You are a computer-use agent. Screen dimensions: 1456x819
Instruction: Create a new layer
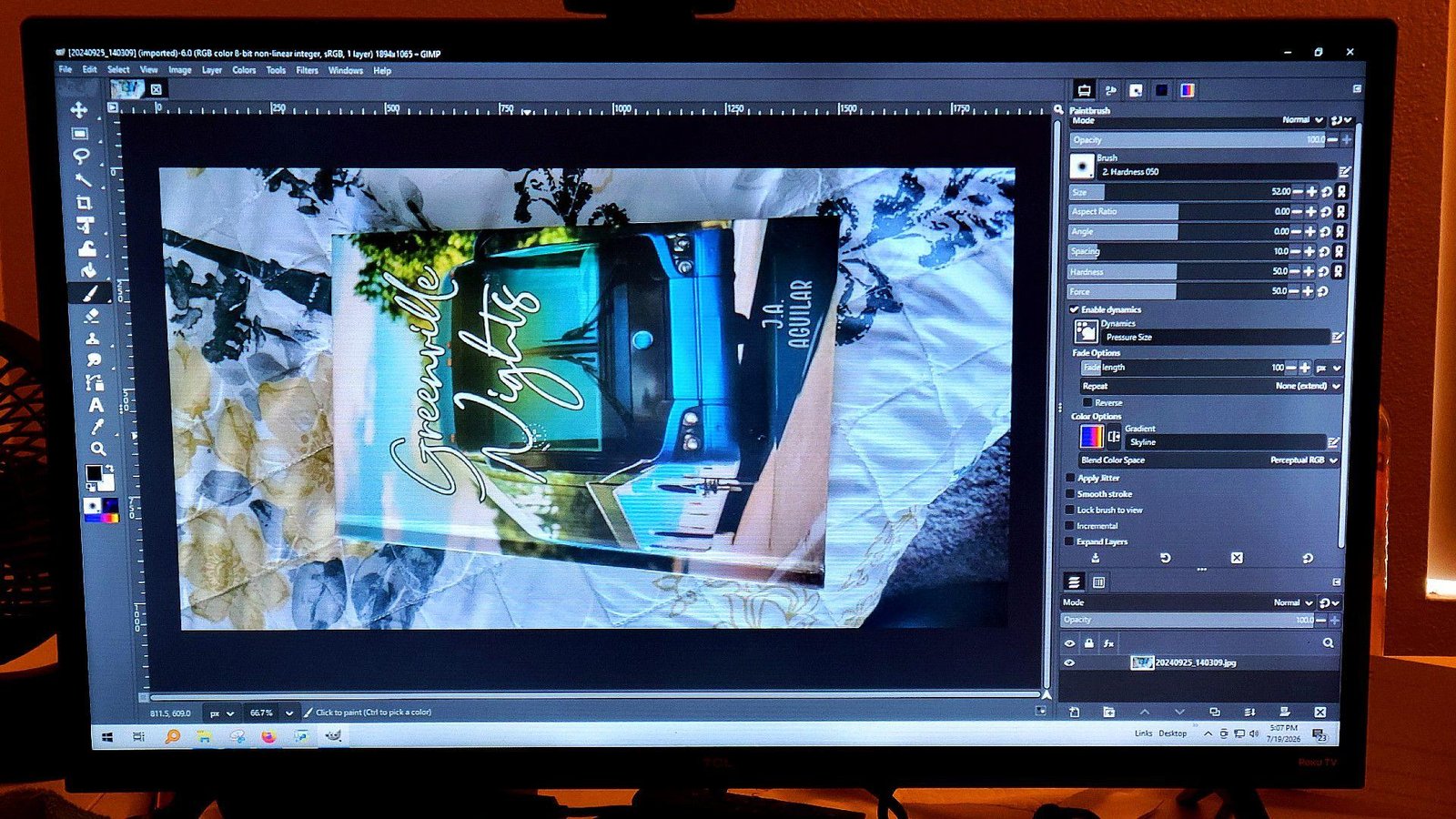1074,712
